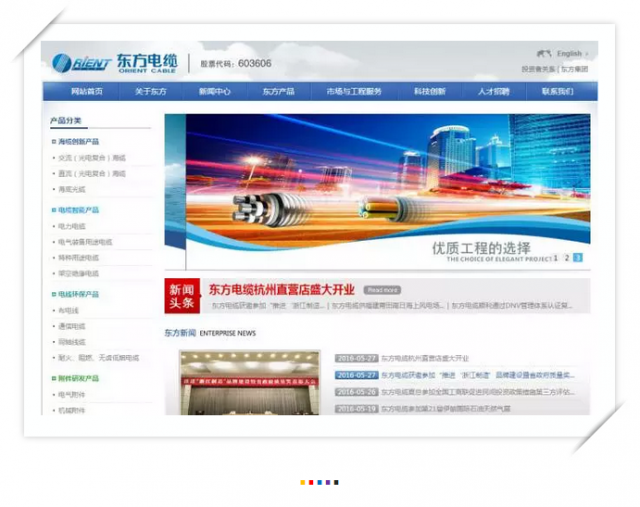Open 耐火、阻燃、无卤低烟电缆 link
This screenshot has width=640, height=507.
(x=98, y=358)
